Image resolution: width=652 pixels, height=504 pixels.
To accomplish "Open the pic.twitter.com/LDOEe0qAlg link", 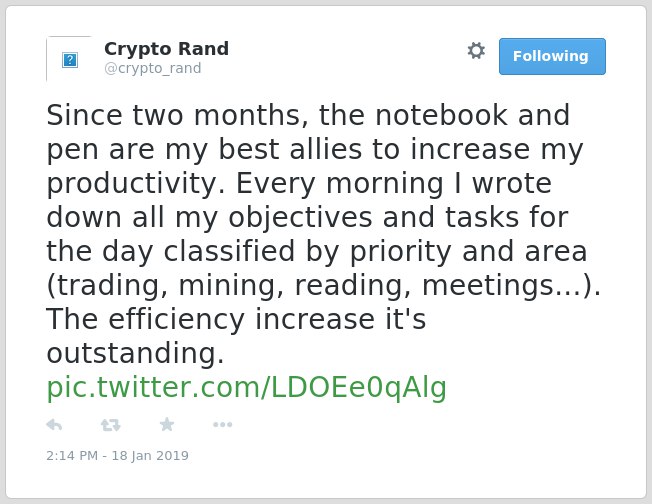I will coord(247,388).
